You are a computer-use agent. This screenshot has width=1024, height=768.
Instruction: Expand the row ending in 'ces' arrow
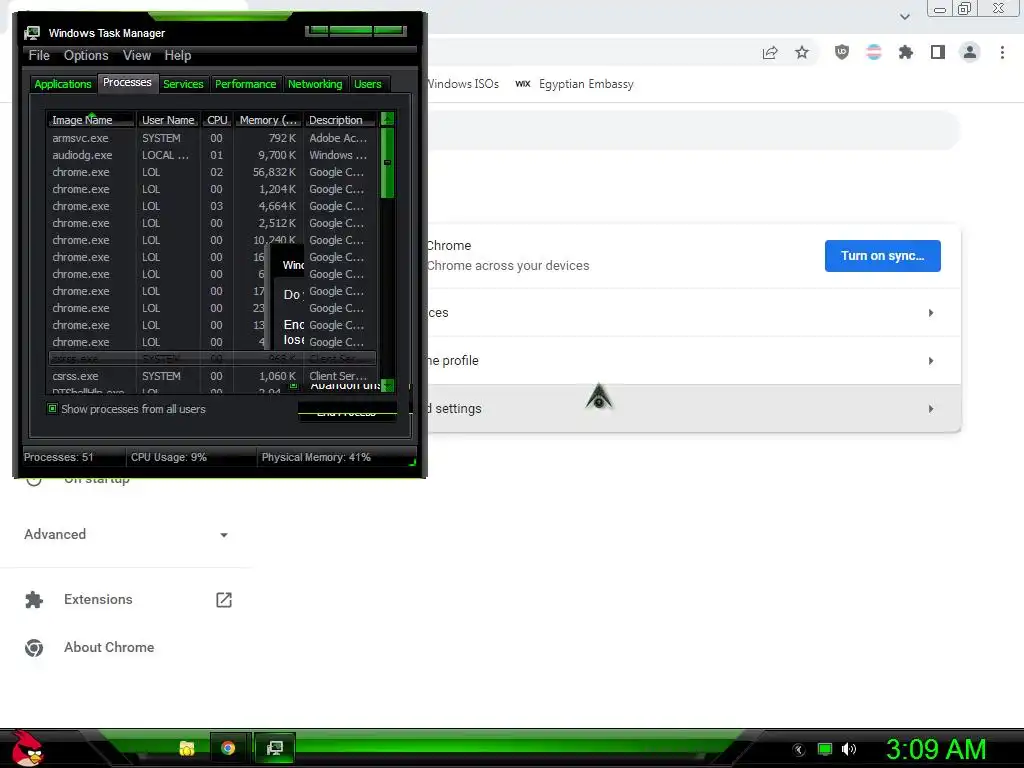(x=931, y=313)
